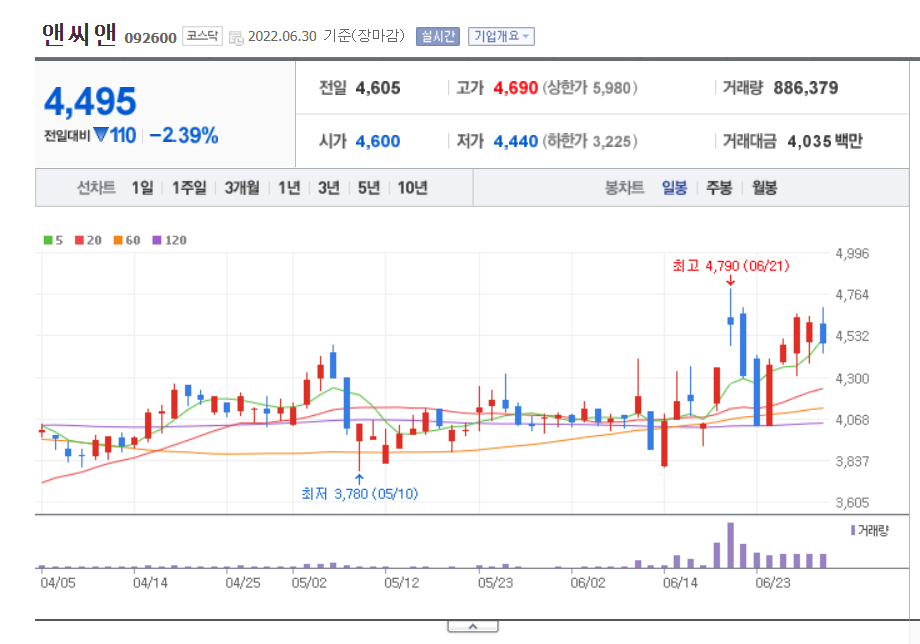Image resolution: width=920 pixels, height=644 pixels.
Task: Click the -2.39% change value
Action: 184,135
